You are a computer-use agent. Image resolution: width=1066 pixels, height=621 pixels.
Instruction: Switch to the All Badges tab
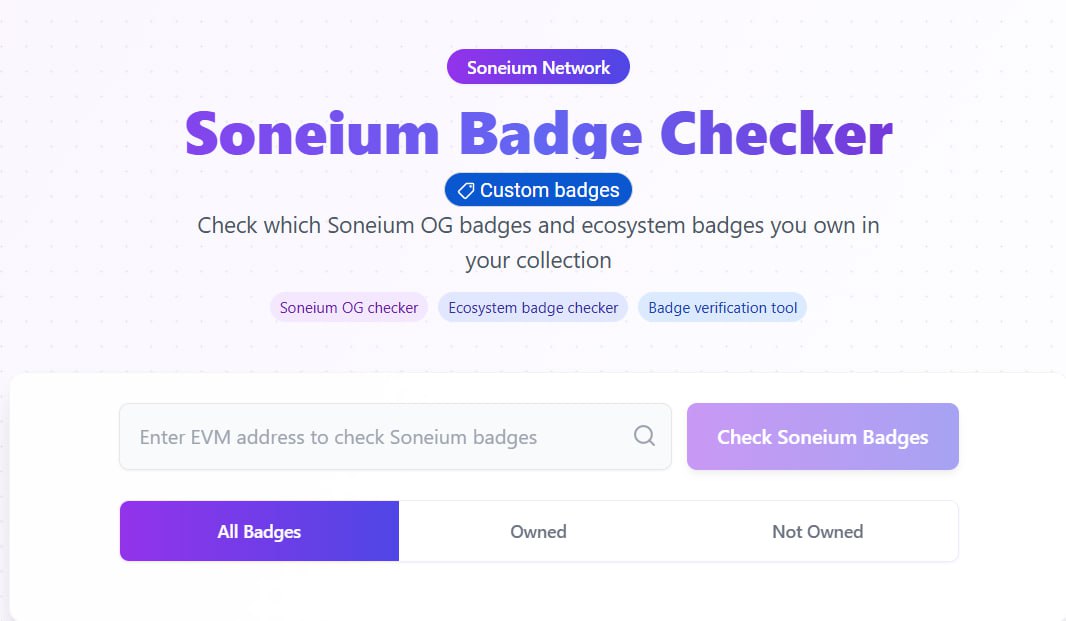tap(259, 531)
